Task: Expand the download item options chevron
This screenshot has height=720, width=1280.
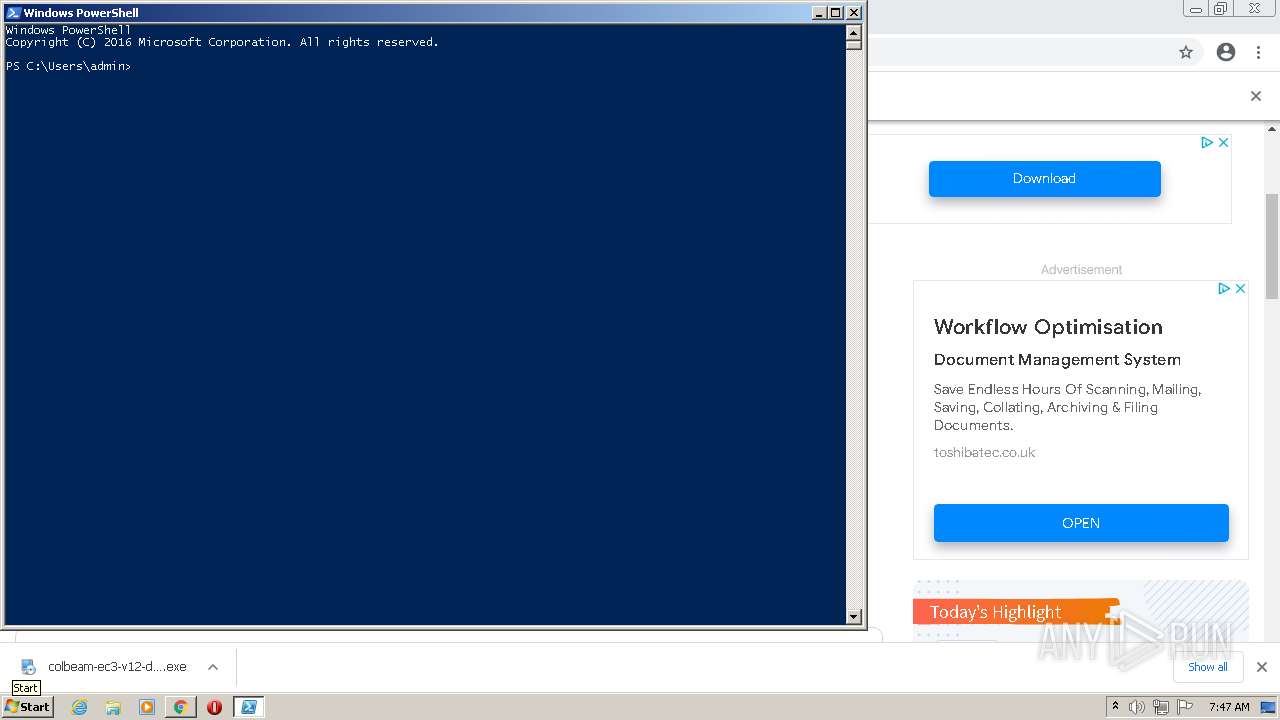Action: (x=213, y=667)
